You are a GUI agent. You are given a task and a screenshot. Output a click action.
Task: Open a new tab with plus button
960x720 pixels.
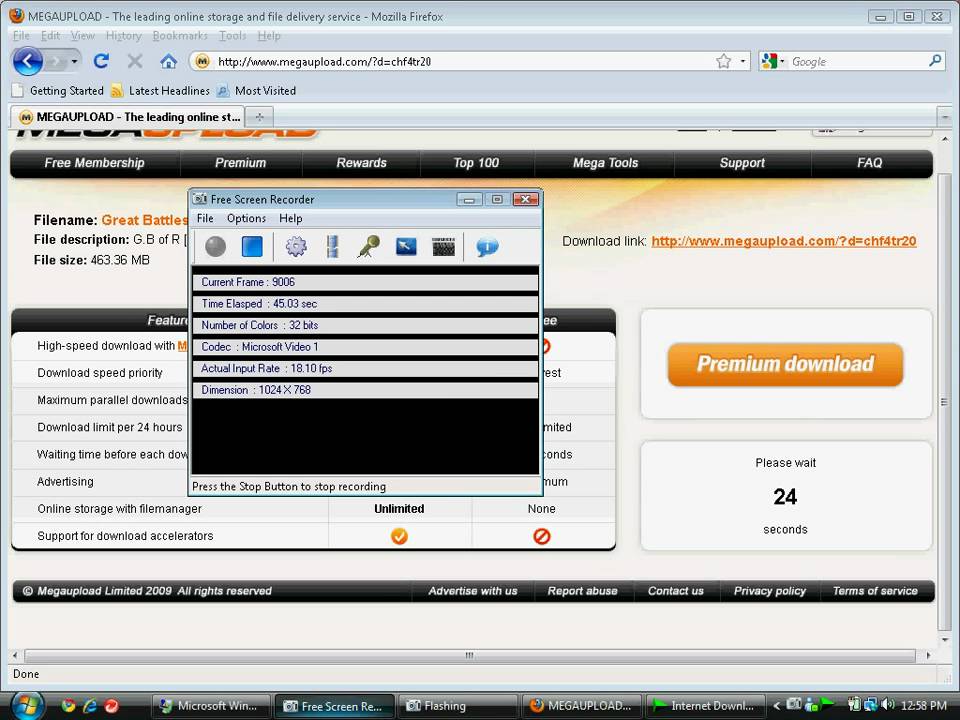click(260, 116)
